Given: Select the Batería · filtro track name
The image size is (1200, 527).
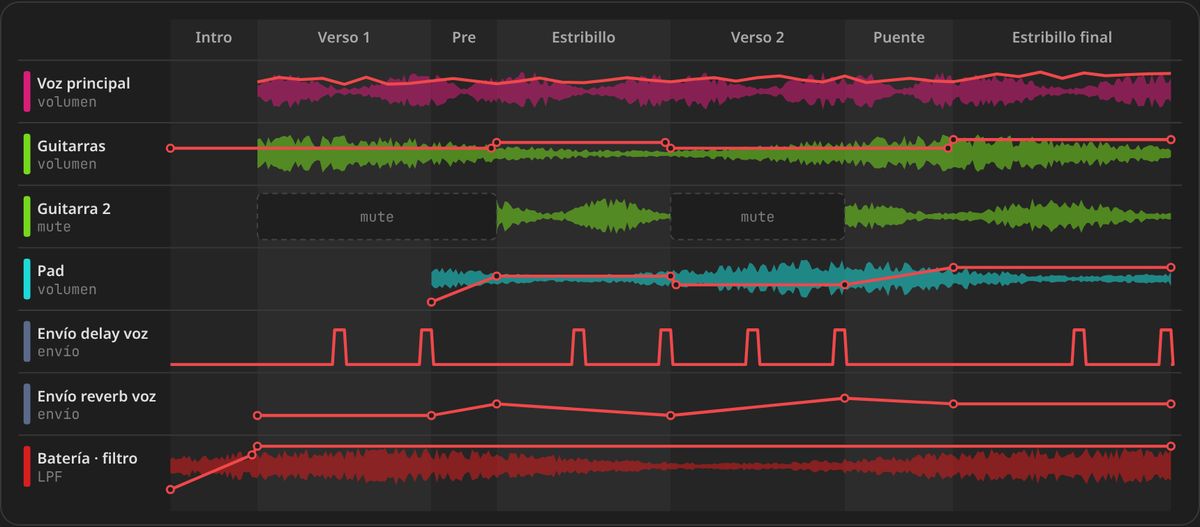Looking at the screenshot, I should (87, 458).
